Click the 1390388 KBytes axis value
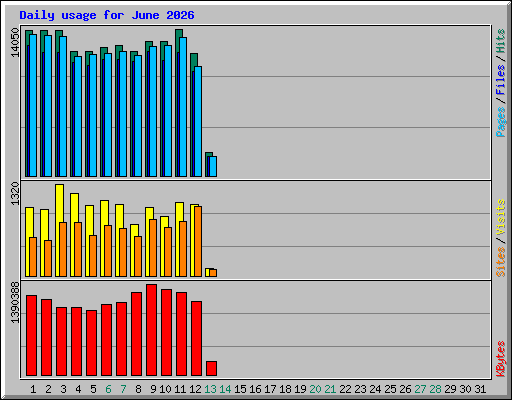Image resolution: width=512 pixels, height=400 pixels. (x=15, y=303)
